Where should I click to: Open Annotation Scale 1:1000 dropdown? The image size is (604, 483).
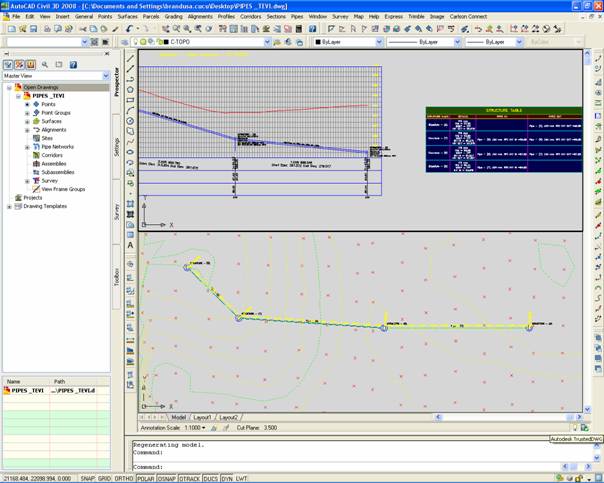tap(195, 428)
